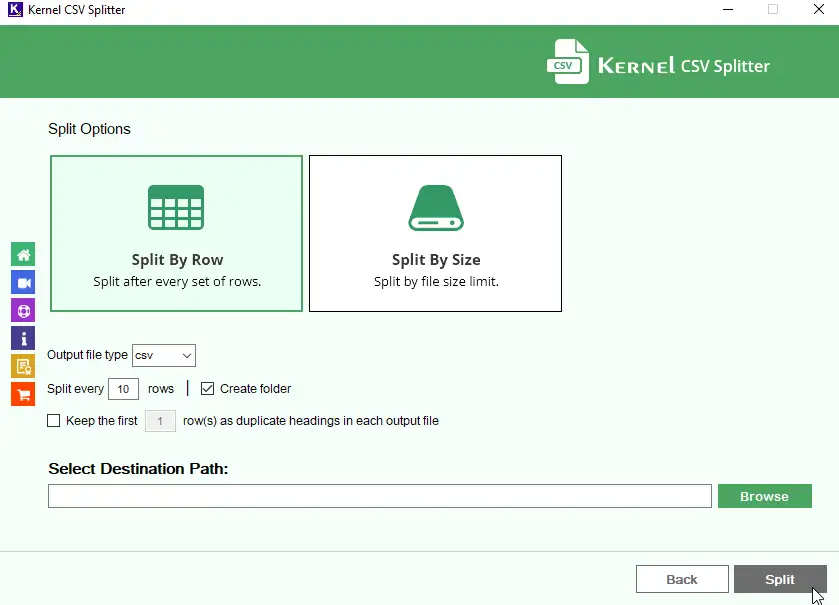
Task: Open the Output file type dropdown
Action: [x=164, y=356]
